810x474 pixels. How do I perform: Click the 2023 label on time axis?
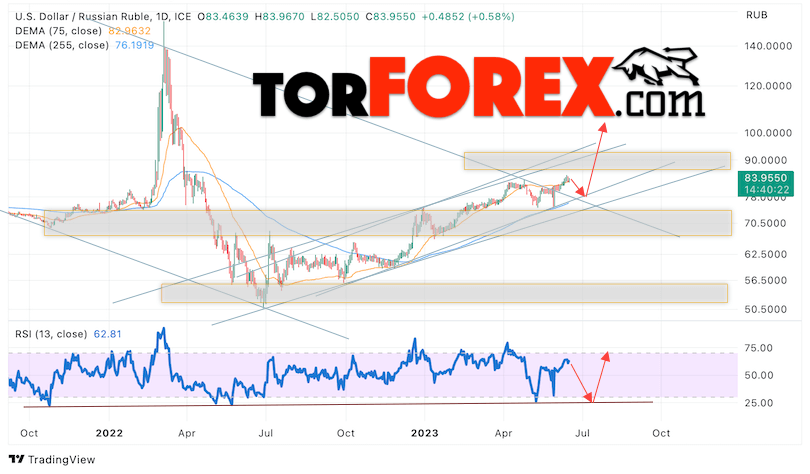tap(425, 433)
